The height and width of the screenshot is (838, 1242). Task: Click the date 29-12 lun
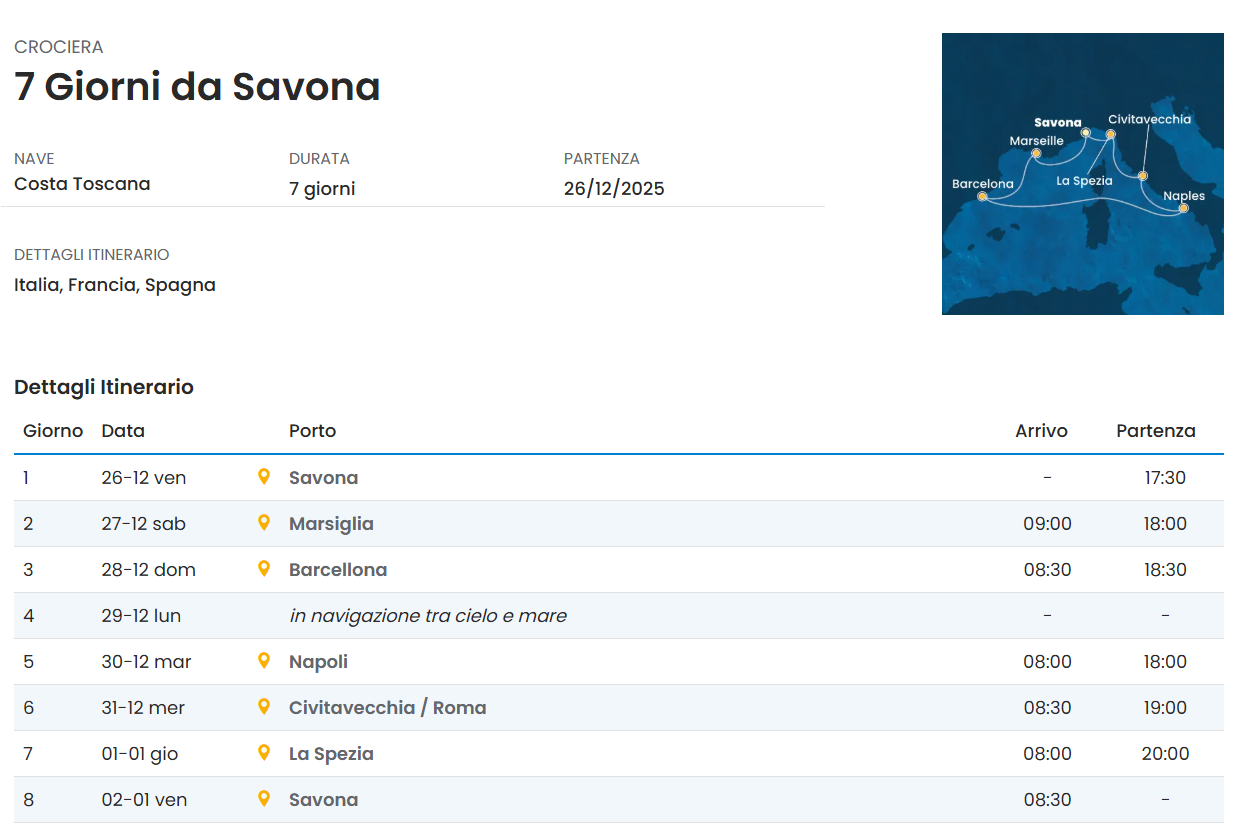click(x=141, y=616)
